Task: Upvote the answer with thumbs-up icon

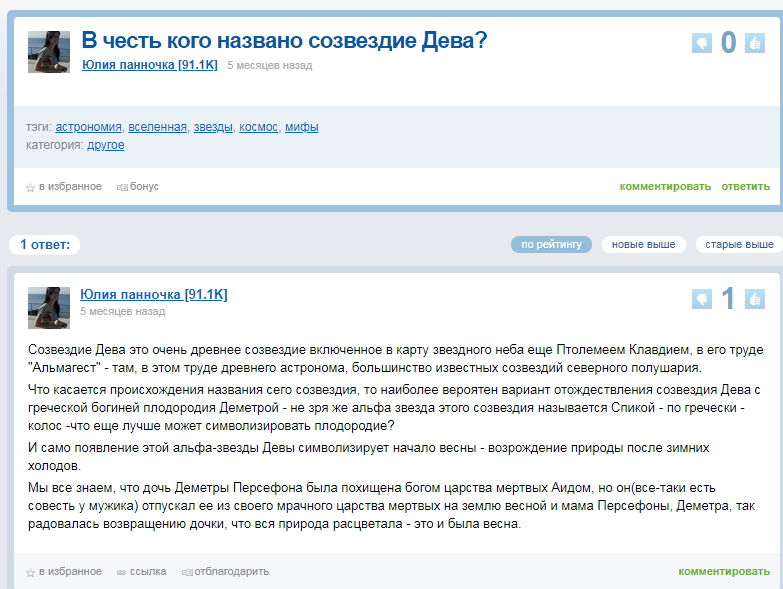Action: [x=755, y=299]
